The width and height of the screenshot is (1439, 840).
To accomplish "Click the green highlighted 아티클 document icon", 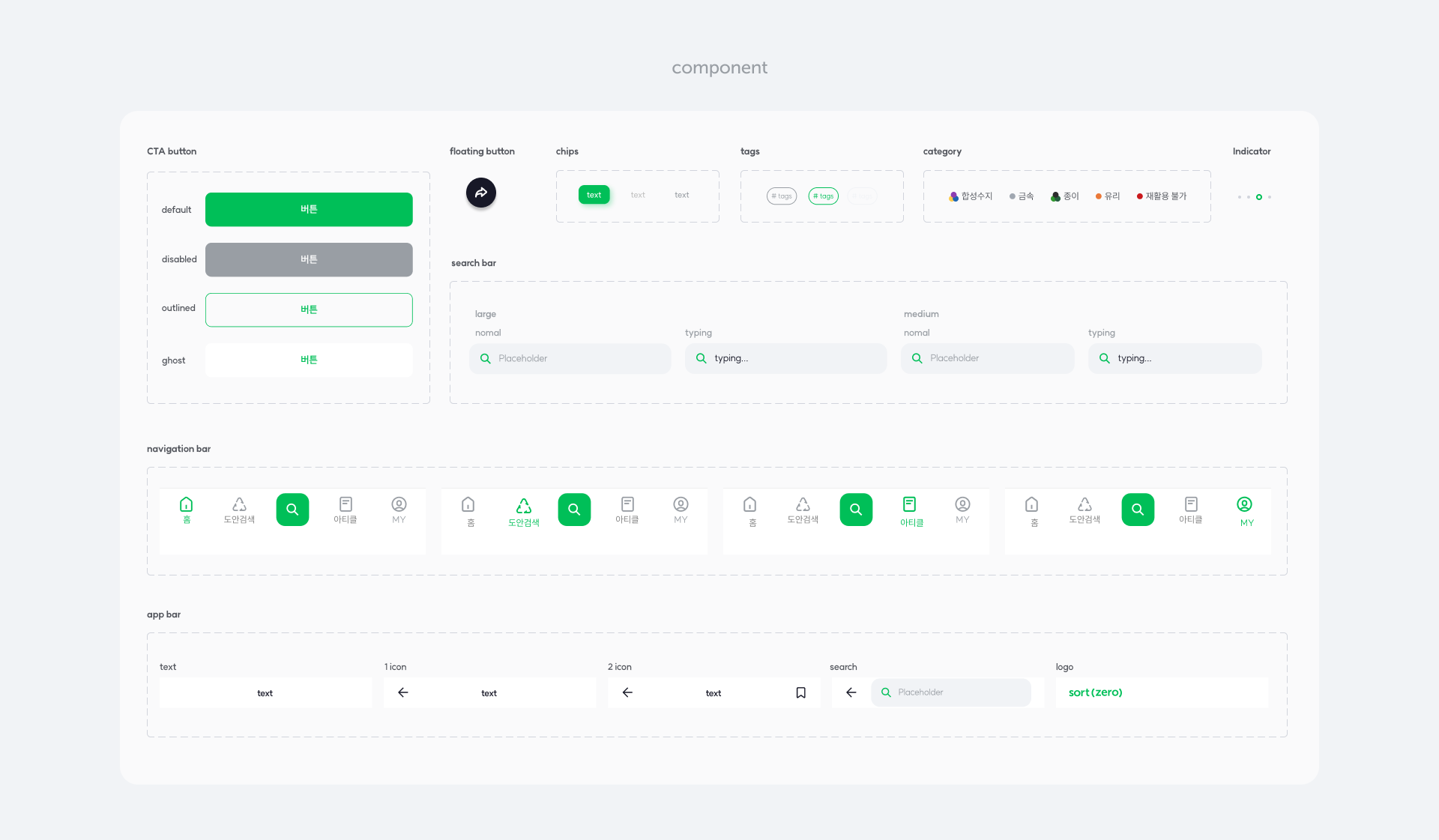I will pos(910,504).
